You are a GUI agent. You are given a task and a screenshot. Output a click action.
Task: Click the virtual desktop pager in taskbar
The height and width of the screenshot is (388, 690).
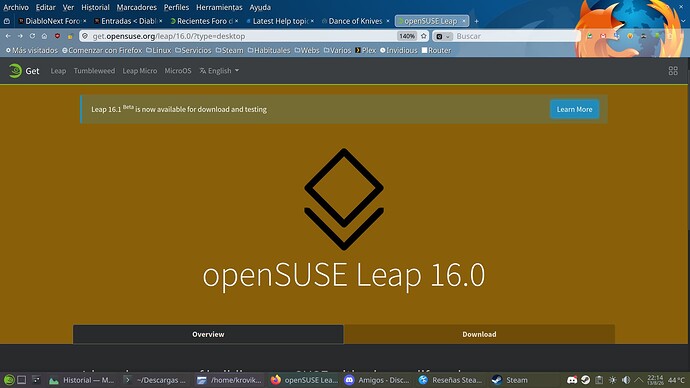(x=22, y=380)
